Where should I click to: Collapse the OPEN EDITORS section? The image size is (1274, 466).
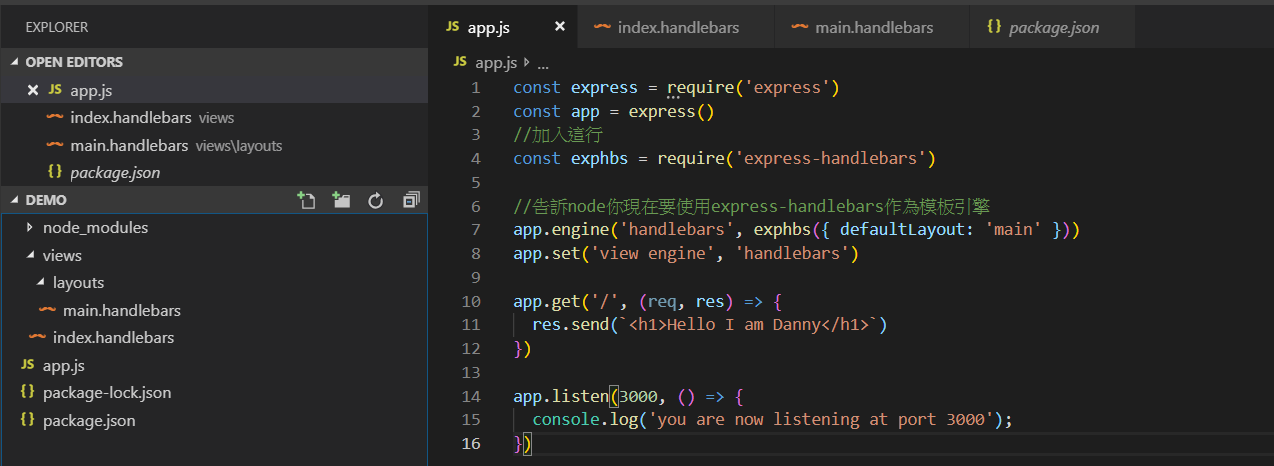pos(15,62)
